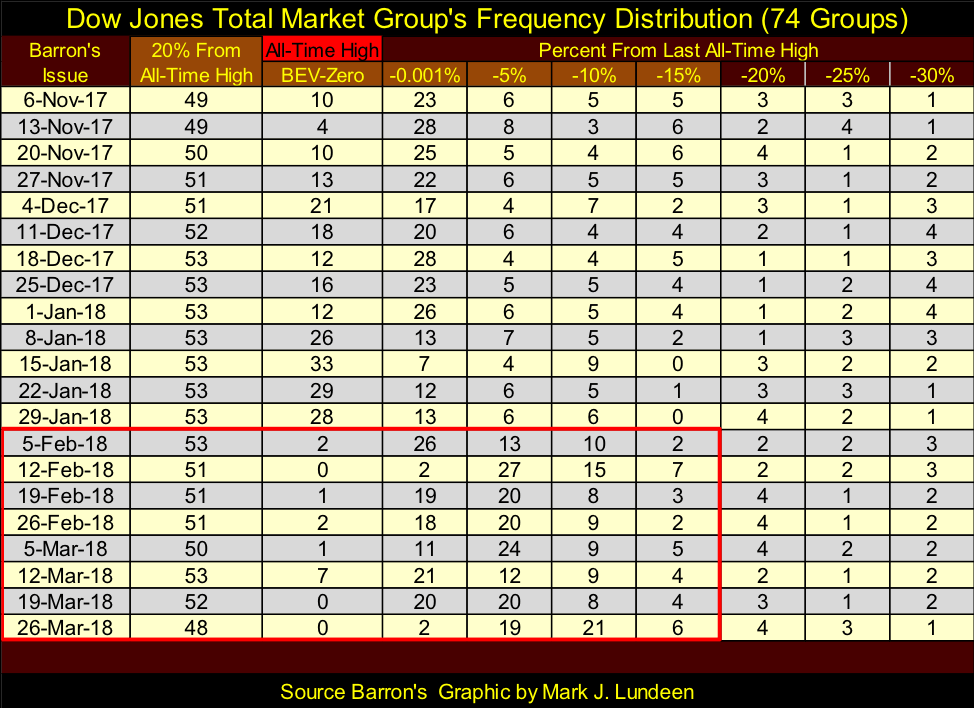Click -5% value 27 in 12-Feb-18 row
The width and height of the screenshot is (974, 708).
(x=509, y=470)
